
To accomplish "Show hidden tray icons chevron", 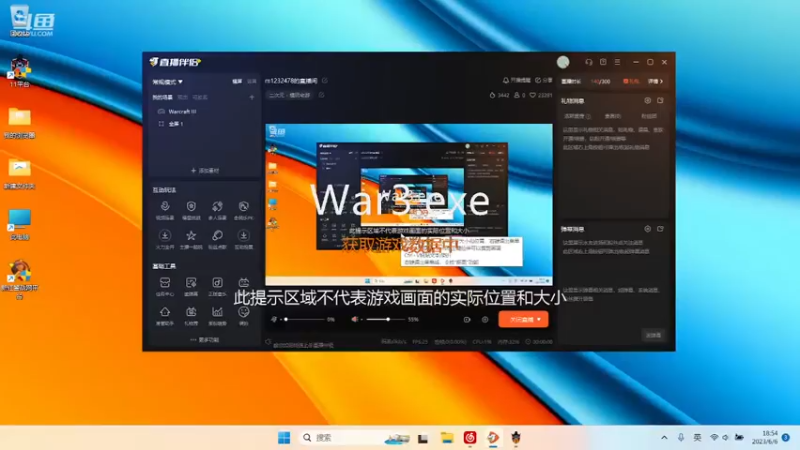I will [x=664, y=438].
